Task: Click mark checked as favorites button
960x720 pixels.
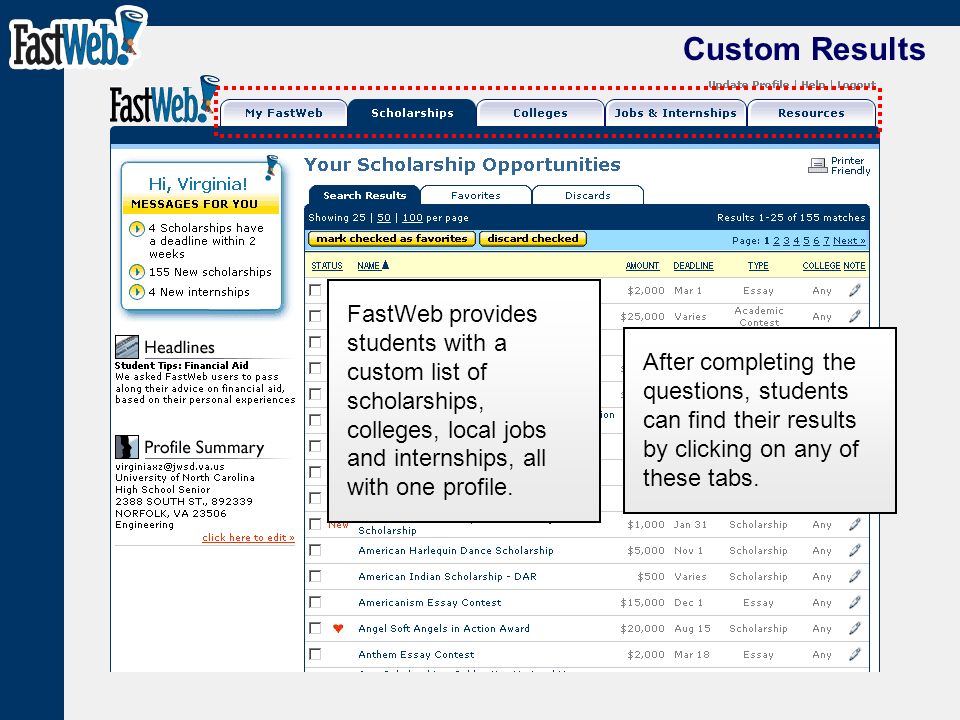Action: [x=392, y=239]
